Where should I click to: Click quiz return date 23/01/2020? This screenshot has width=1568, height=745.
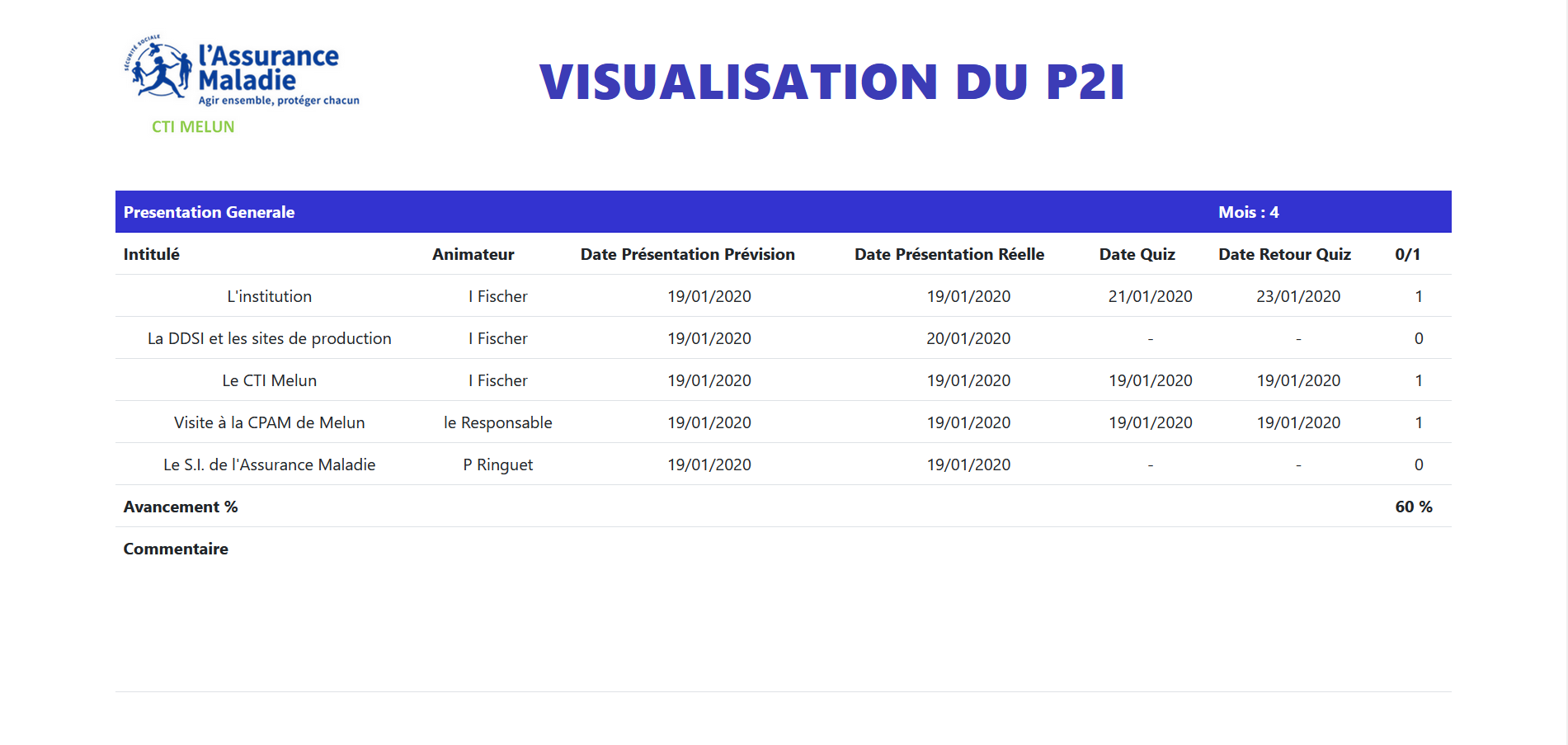(1298, 296)
